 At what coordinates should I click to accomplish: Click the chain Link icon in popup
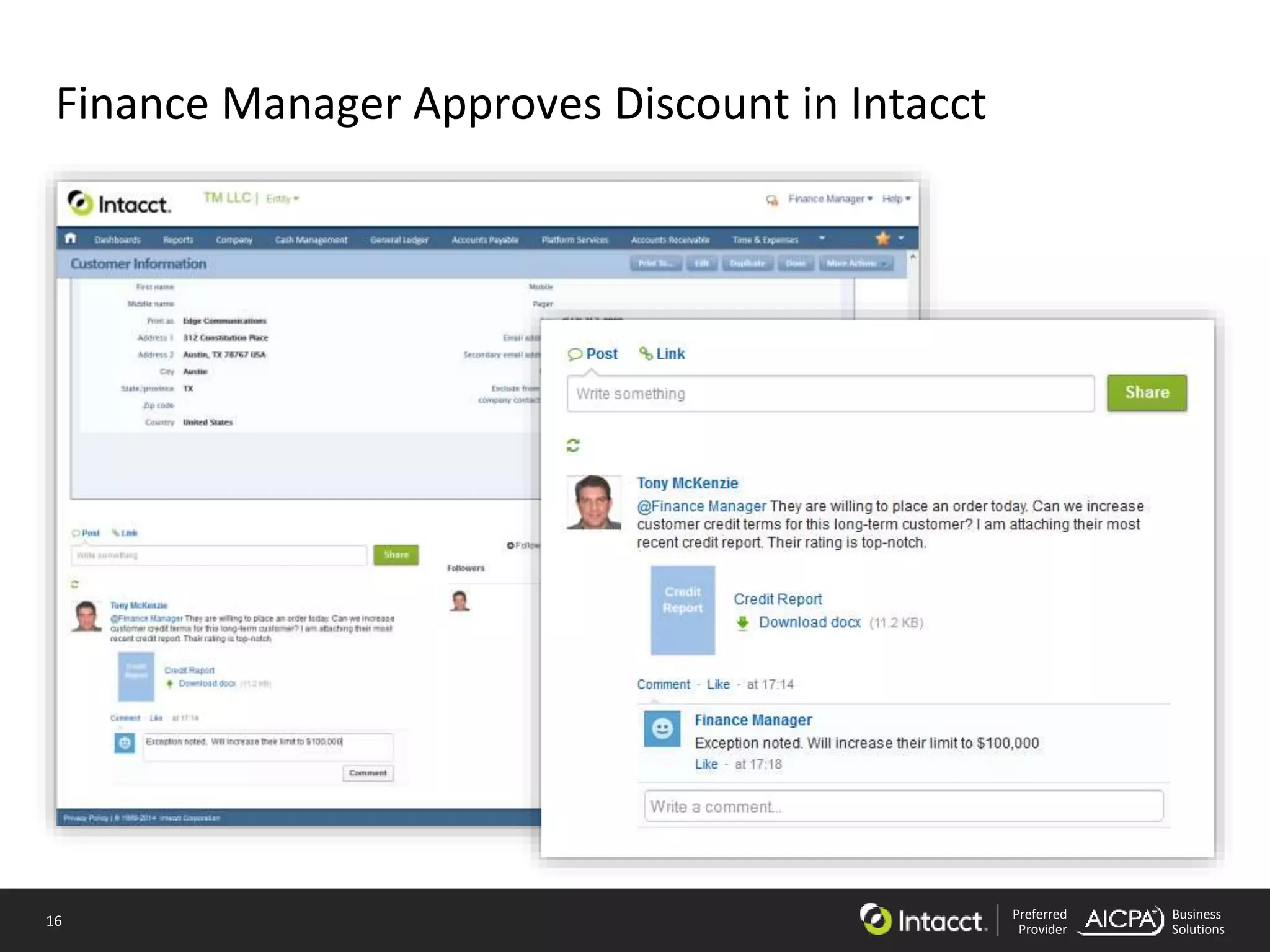tap(646, 353)
